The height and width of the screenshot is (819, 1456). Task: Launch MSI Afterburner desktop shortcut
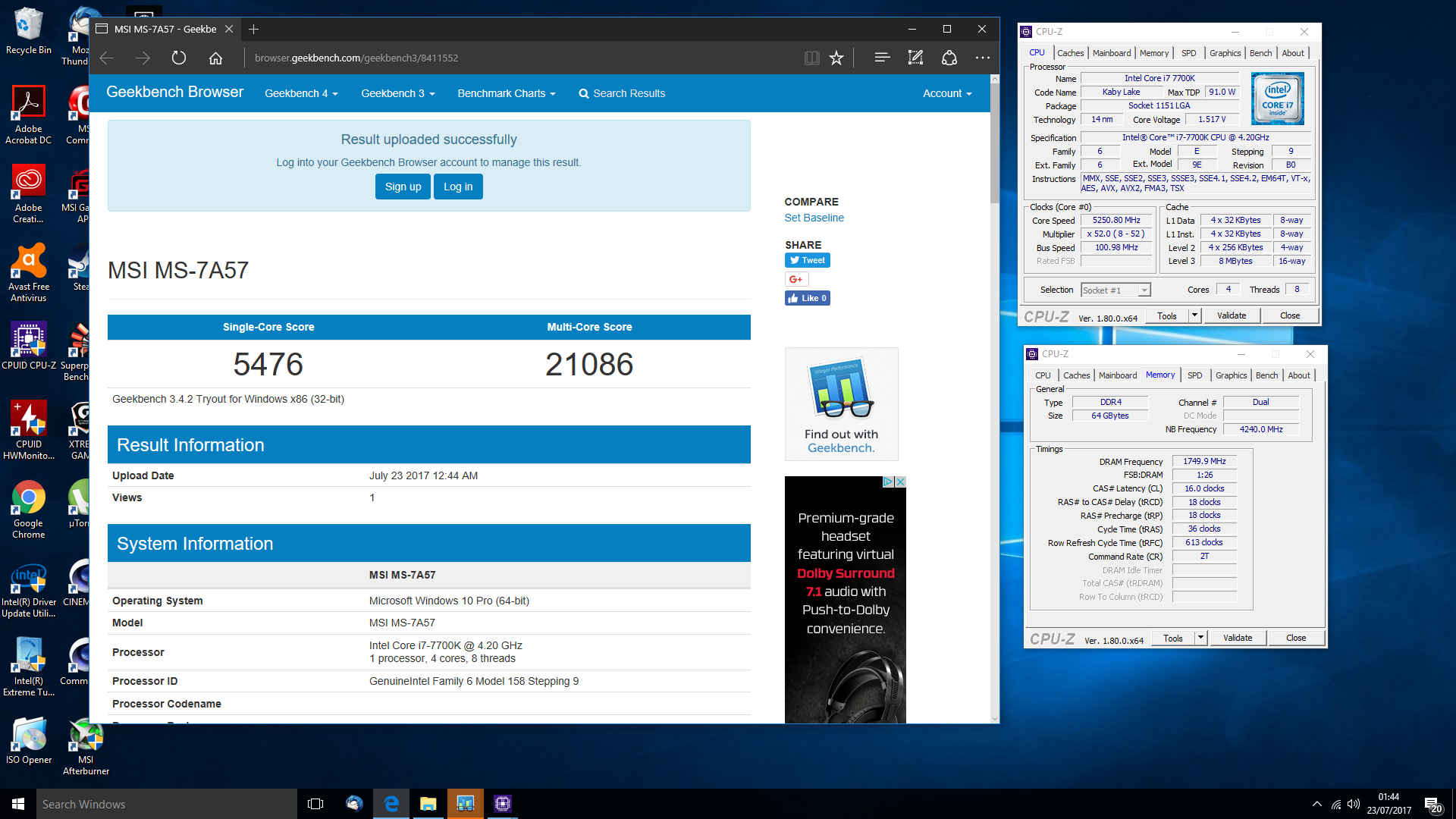86,747
